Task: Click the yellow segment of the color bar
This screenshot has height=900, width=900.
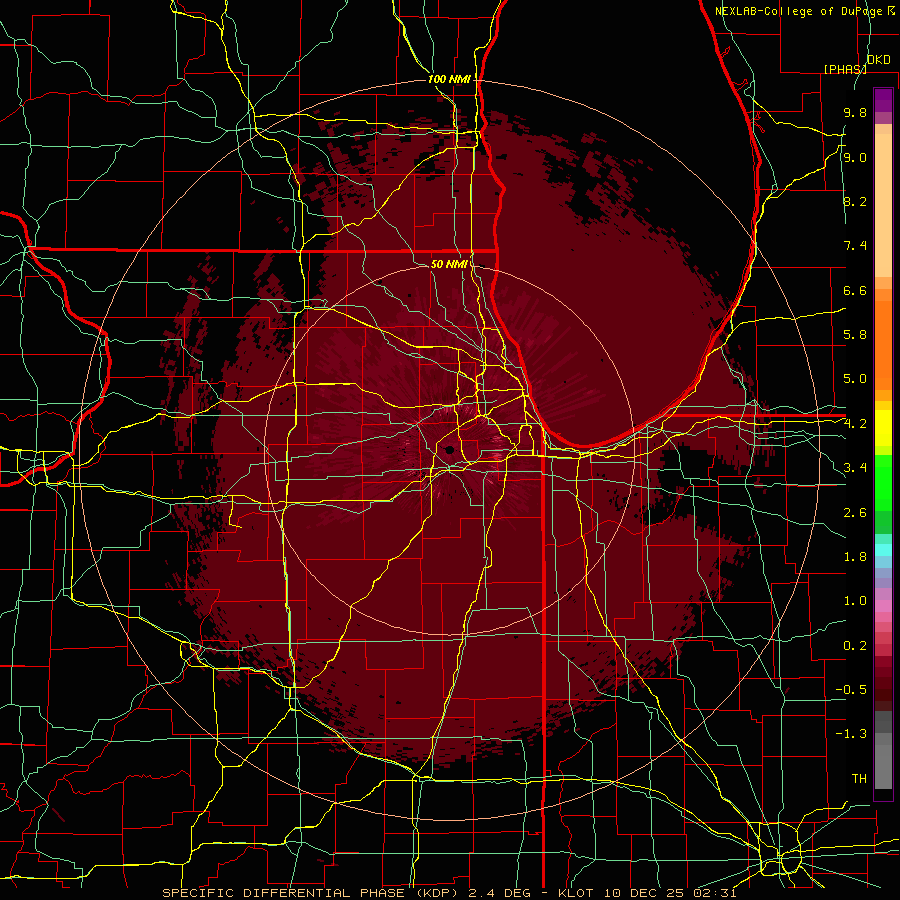Action: (883, 428)
